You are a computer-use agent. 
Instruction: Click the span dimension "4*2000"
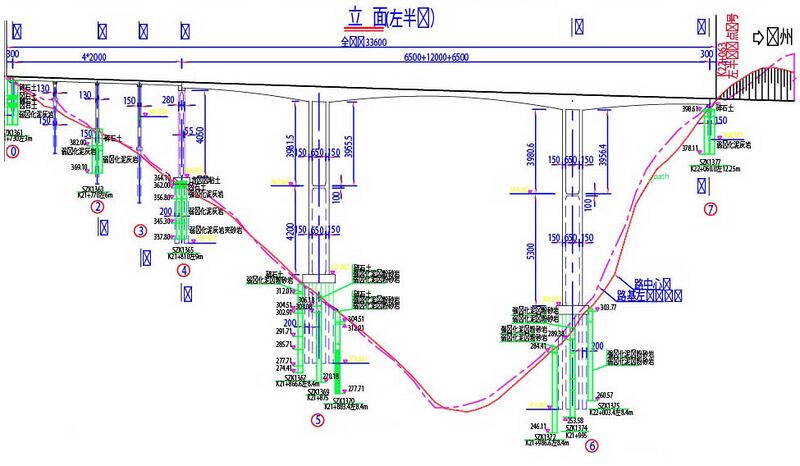(94, 57)
